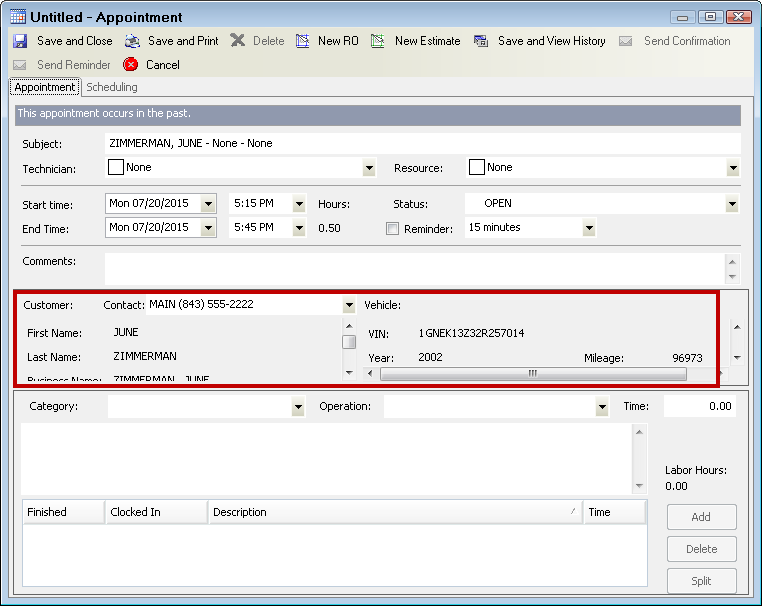Select the Appointment tab

(45, 88)
